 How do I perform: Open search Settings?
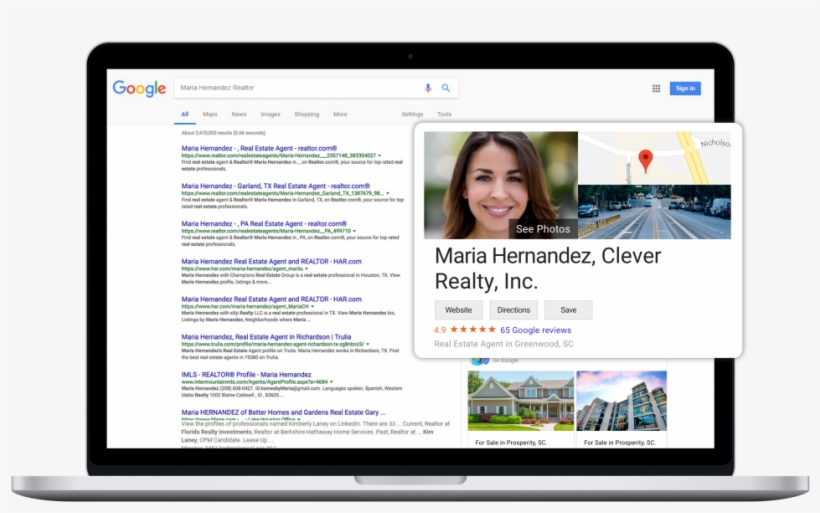click(412, 114)
